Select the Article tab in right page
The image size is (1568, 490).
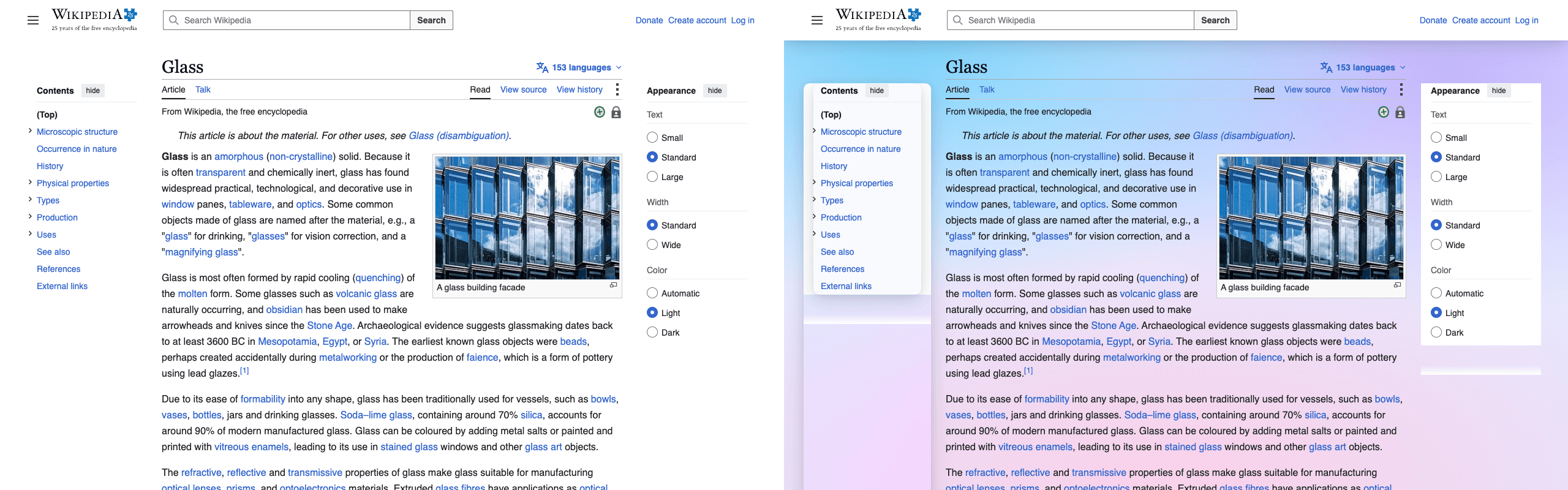point(957,89)
